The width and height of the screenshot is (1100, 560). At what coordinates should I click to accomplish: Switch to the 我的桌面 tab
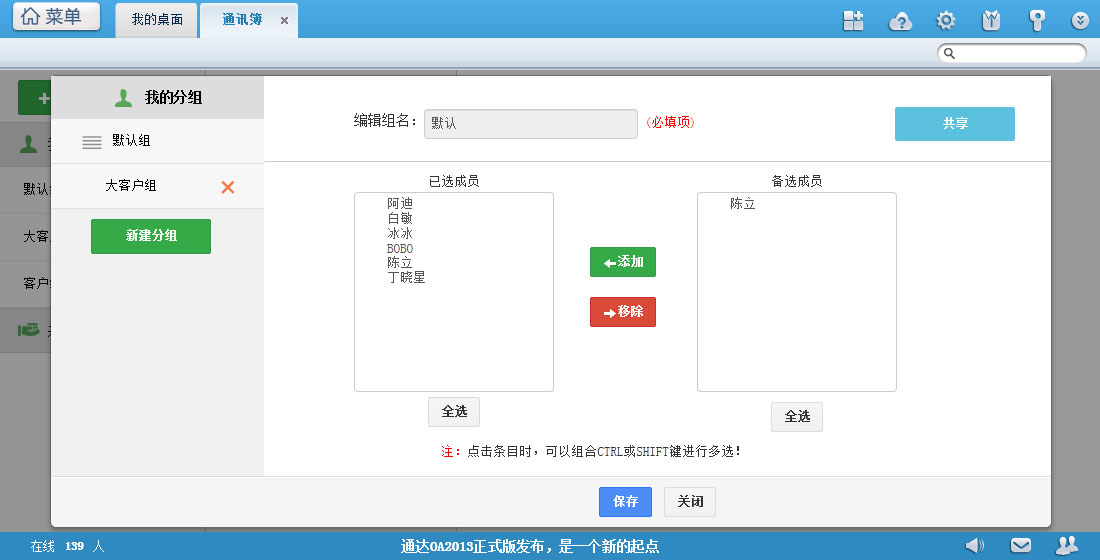(x=157, y=20)
